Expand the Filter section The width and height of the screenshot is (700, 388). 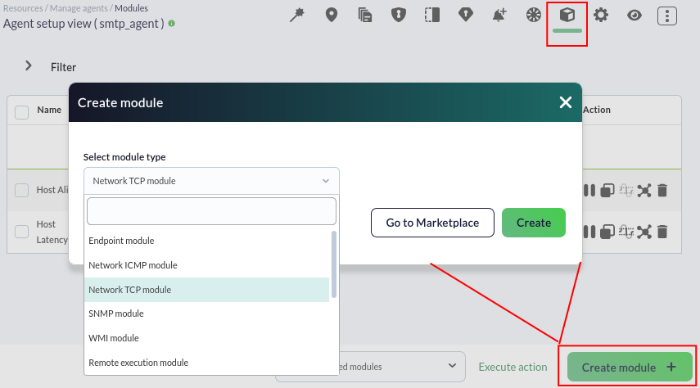[28, 66]
